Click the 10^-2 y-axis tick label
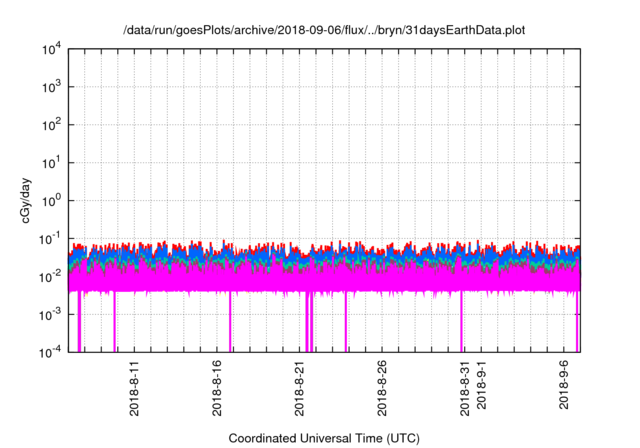The width and height of the screenshot is (640, 448). (x=51, y=277)
